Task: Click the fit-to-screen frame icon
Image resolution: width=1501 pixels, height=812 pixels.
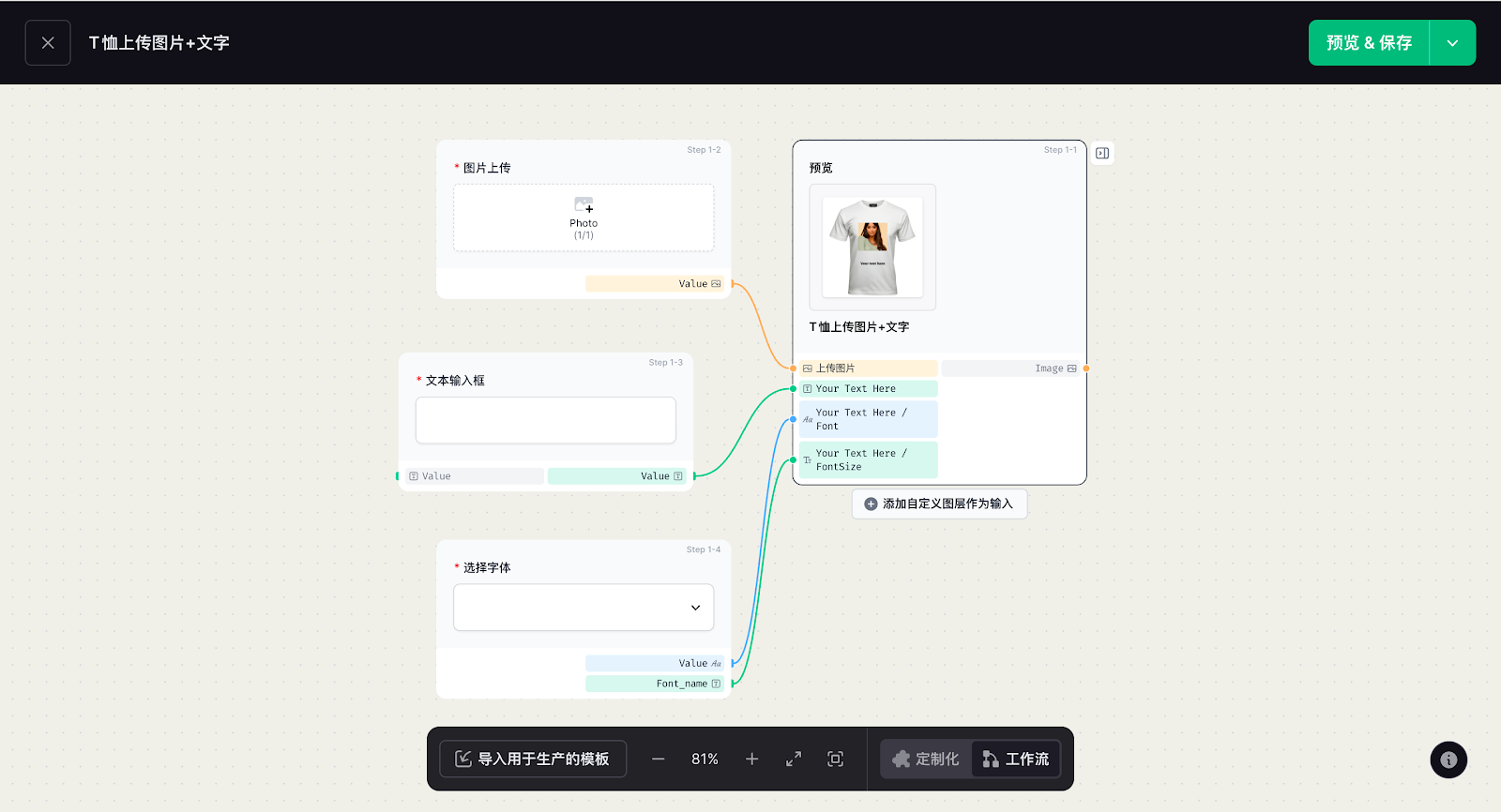Action: click(x=835, y=759)
